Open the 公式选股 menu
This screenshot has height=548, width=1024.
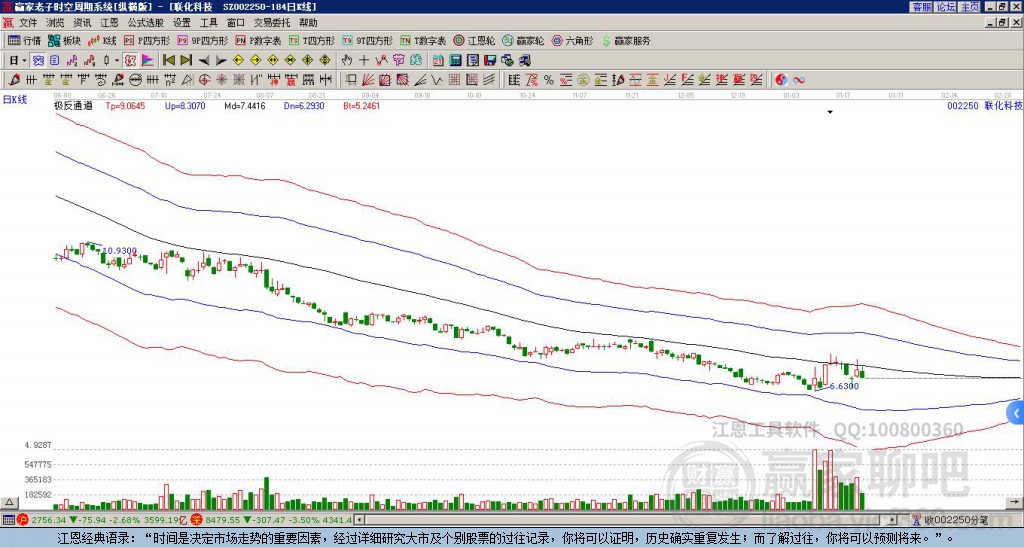[146, 23]
